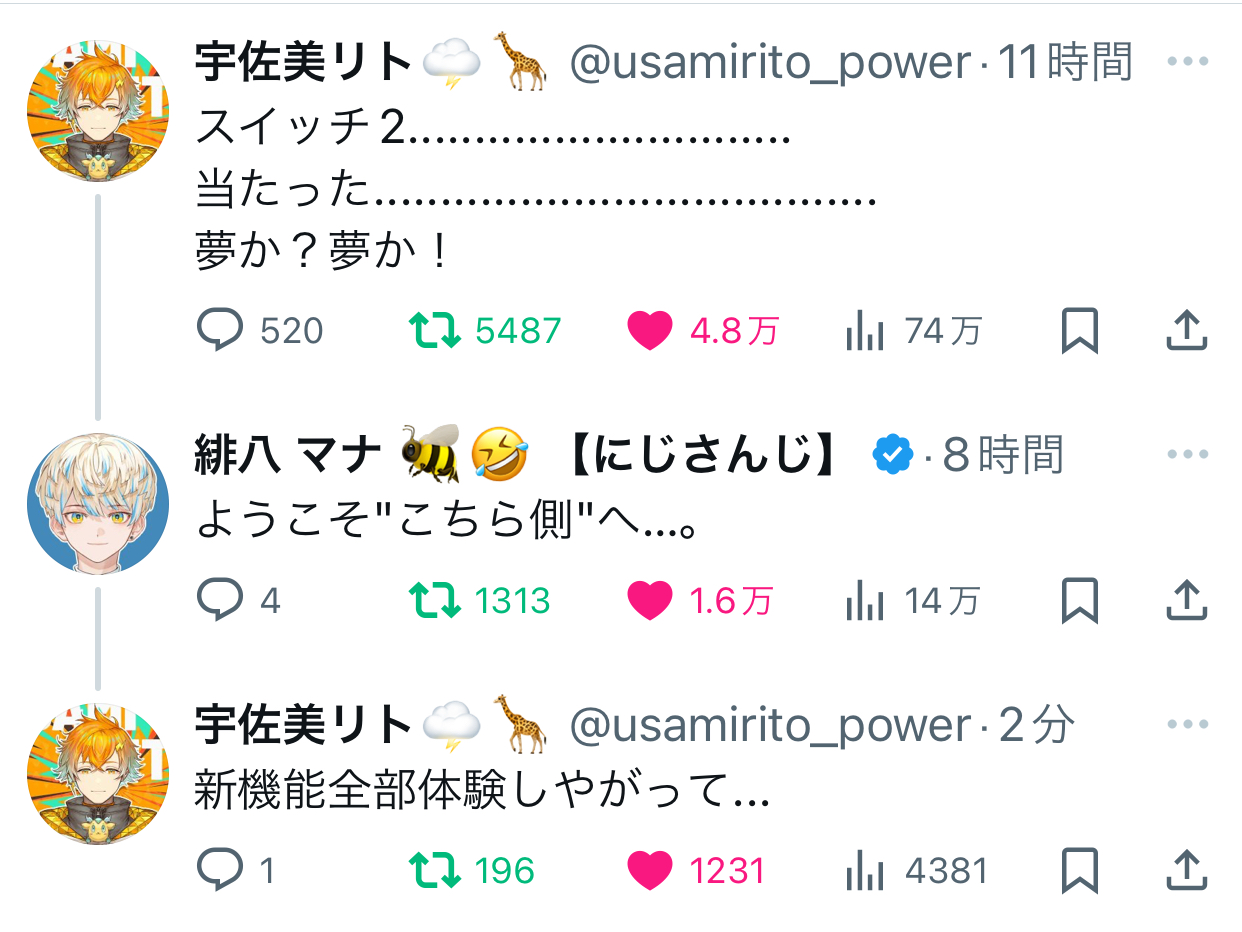Retweet the スイッチ2 tweet with 5487 reposts
Image resolution: width=1242 pixels, height=932 pixels.
(434, 330)
